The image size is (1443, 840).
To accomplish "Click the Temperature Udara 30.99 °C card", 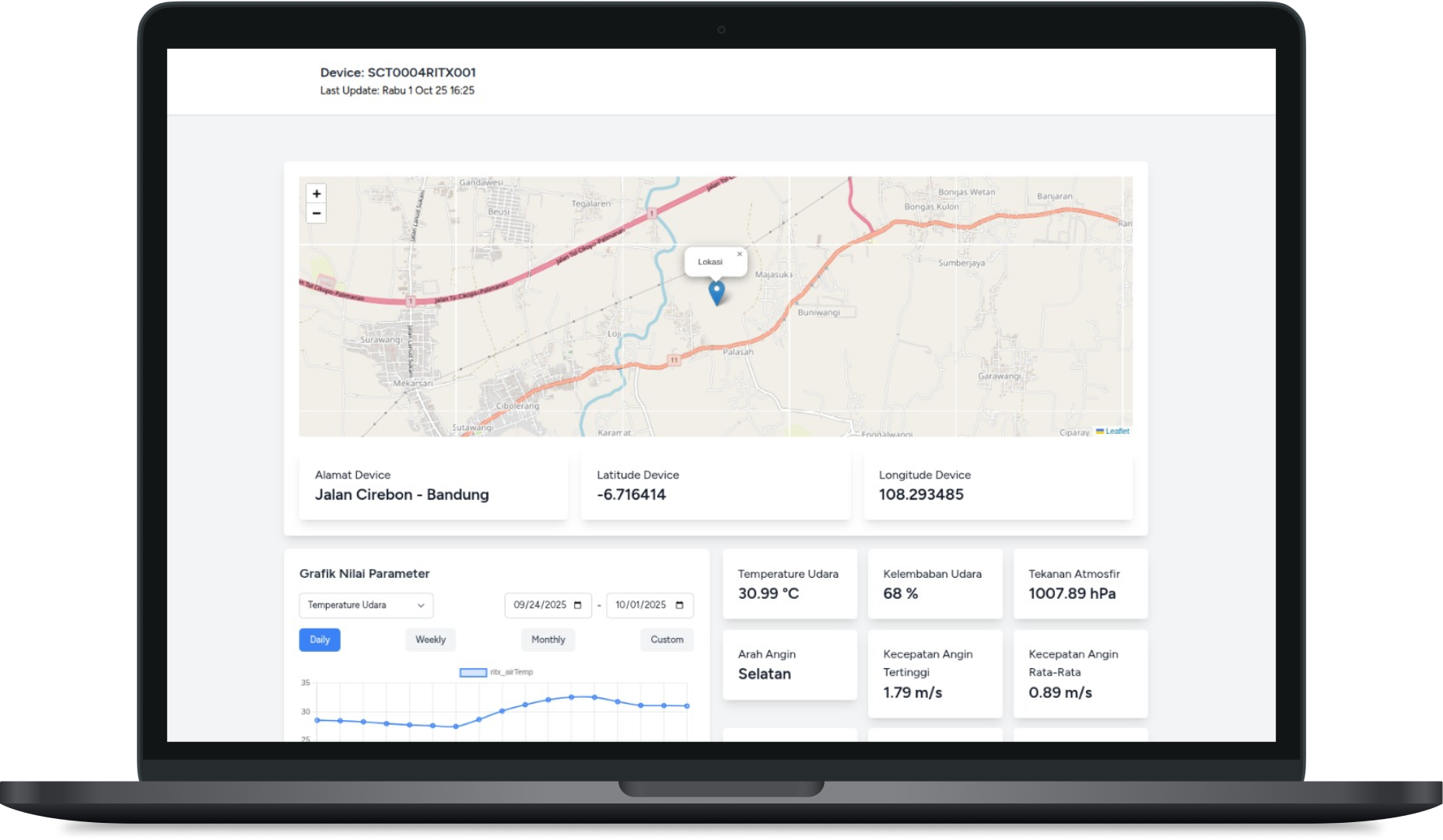I will click(x=790, y=584).
